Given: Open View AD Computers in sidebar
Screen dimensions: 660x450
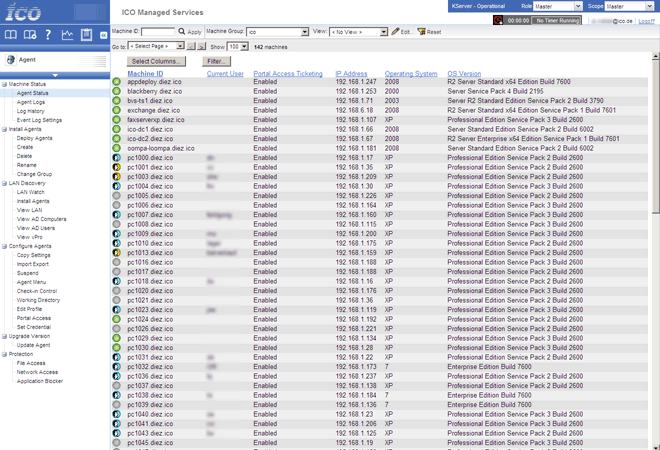Looking at the screenshot, I should tap(41, 219).
